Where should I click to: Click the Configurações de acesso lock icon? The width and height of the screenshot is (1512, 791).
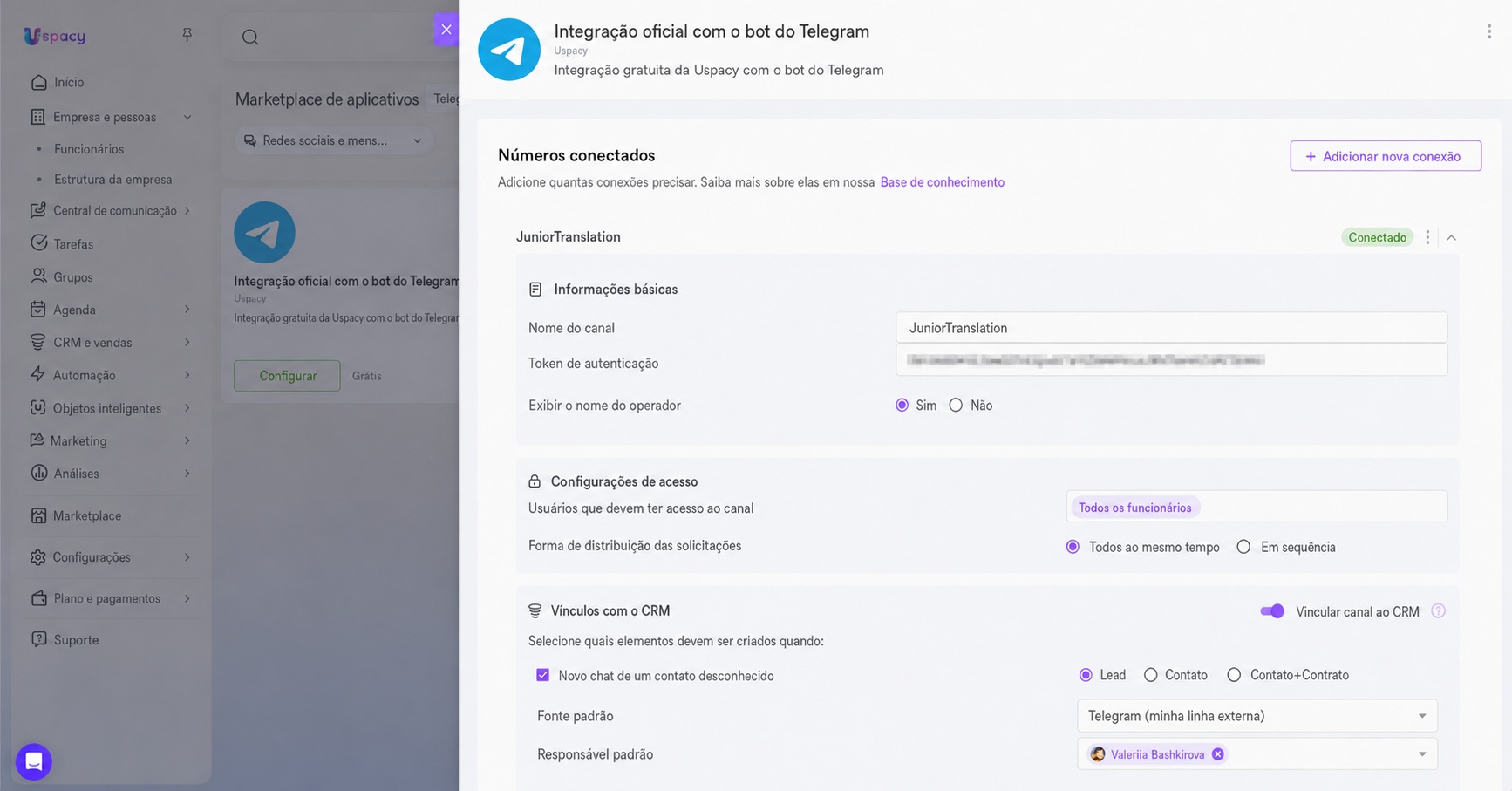(x=535, y=481)
